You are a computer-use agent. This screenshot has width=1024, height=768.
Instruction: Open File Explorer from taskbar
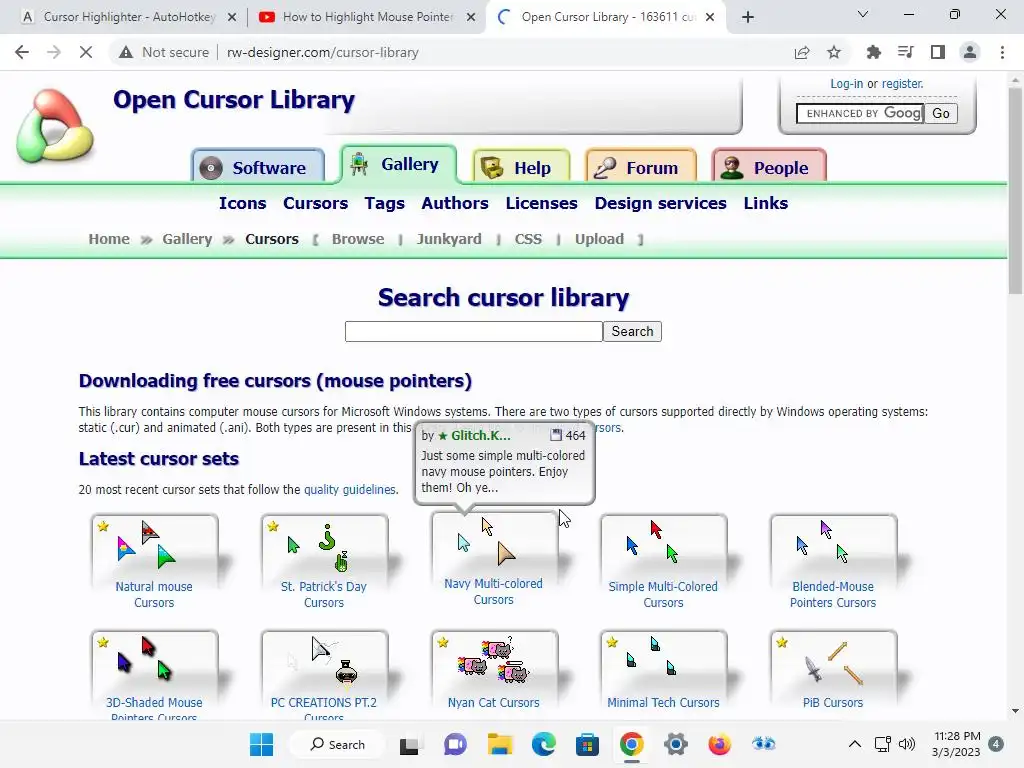click(500, 744)
